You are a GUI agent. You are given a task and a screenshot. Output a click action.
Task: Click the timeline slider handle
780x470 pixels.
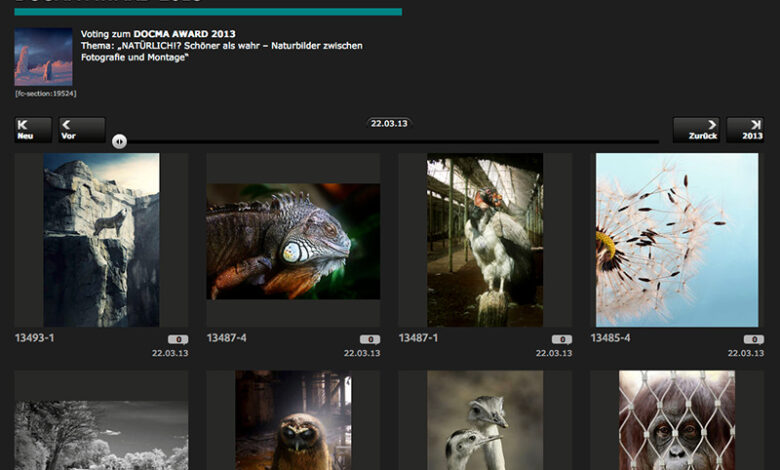point(119,142)
